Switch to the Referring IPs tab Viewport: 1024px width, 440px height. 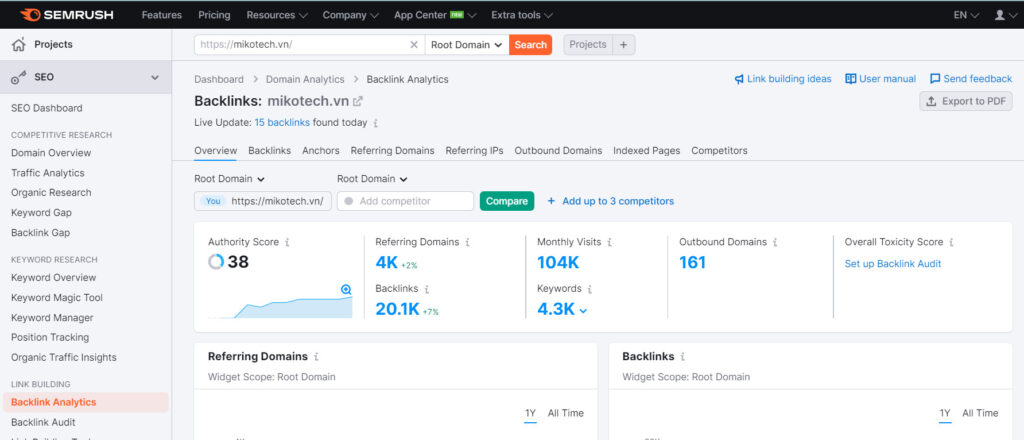click(x=475, y=151)
